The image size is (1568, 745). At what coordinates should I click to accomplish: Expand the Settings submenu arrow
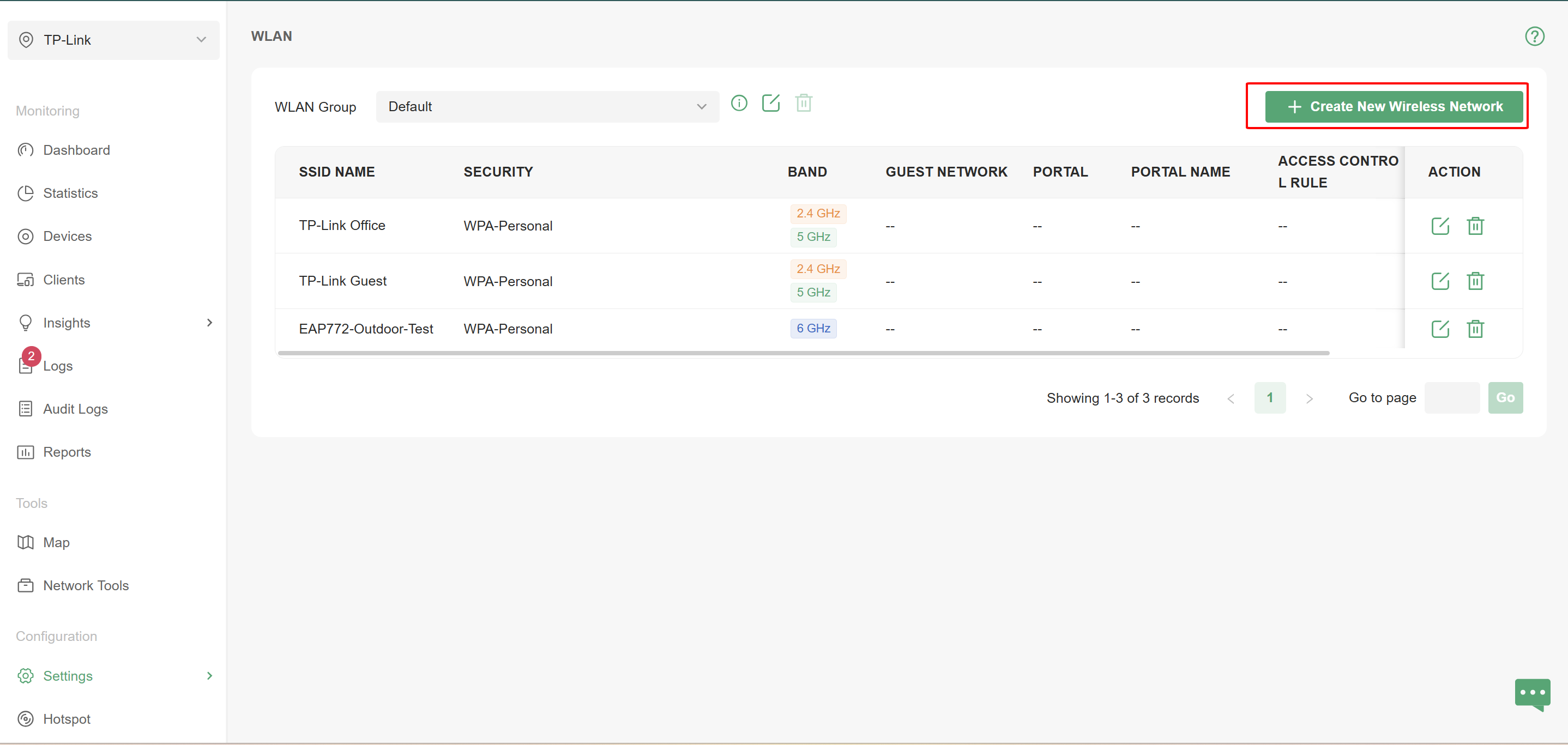[x=209, y=676]
